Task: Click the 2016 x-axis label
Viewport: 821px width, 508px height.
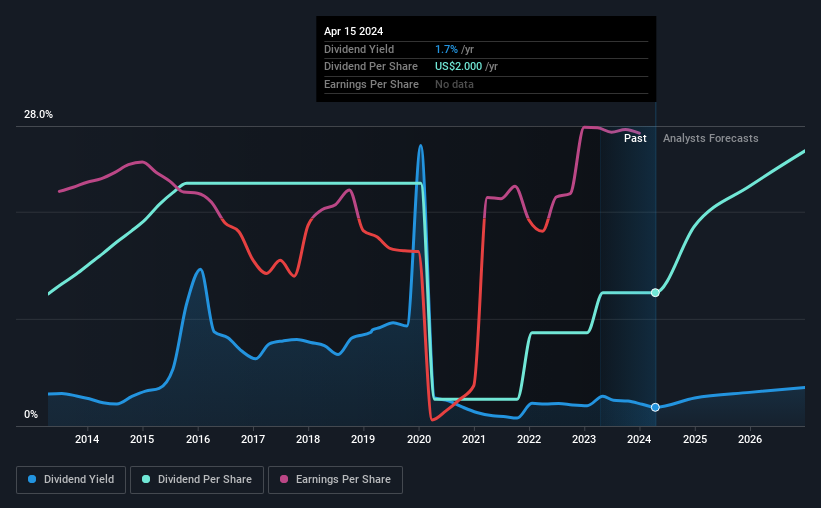Action: pyautogui.click(x=198, y=439)
